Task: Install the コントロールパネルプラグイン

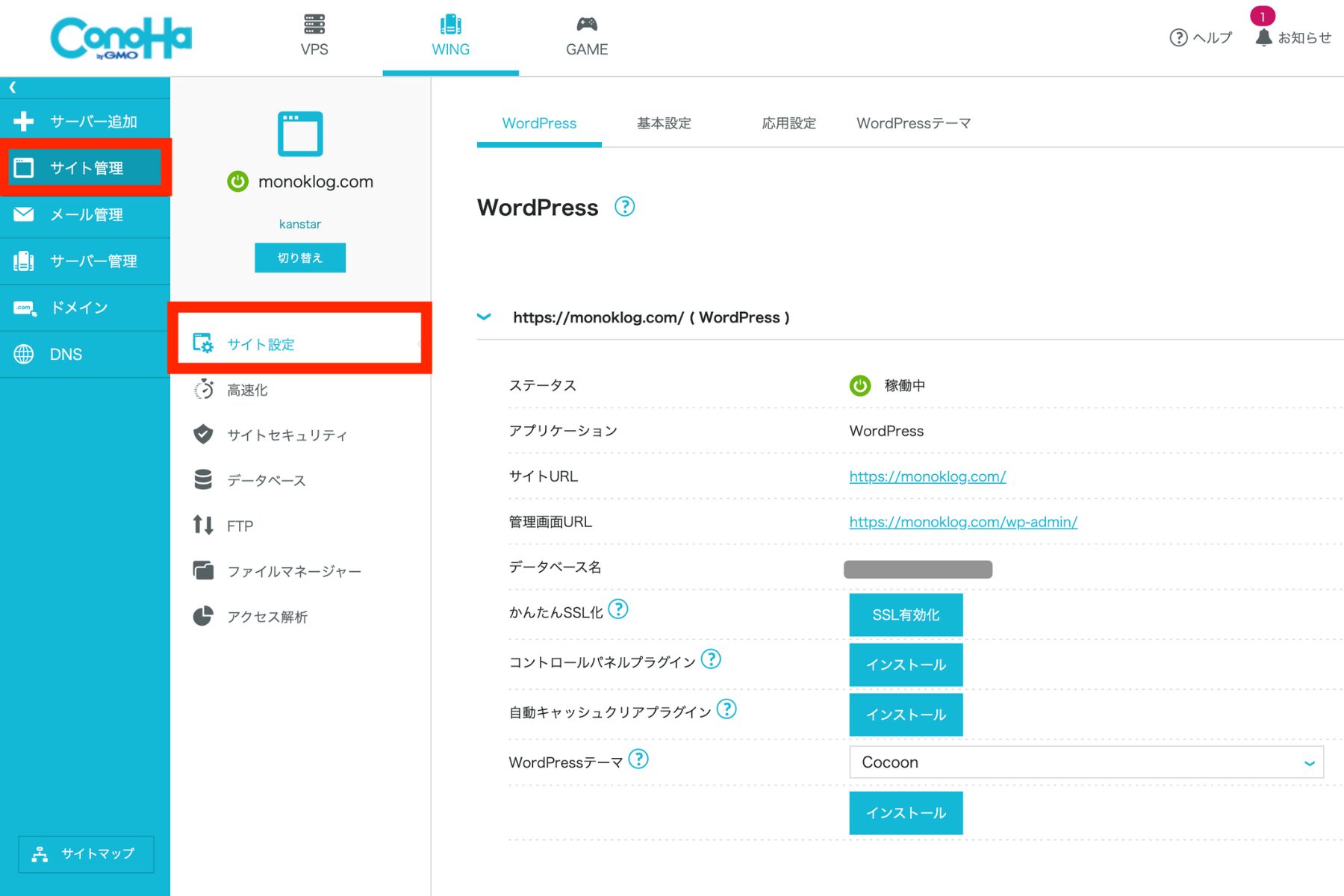Action: 906,665
